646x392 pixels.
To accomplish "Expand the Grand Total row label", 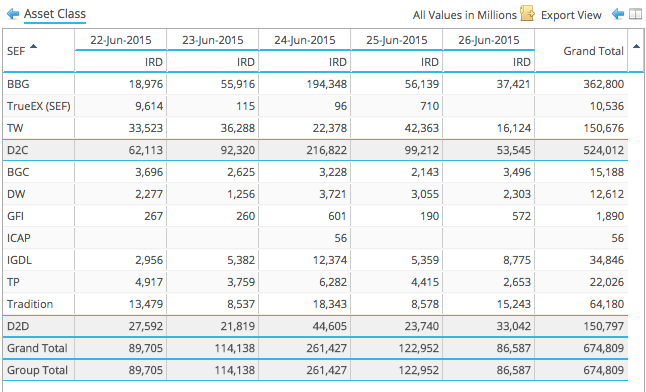I will pos(37,348).
